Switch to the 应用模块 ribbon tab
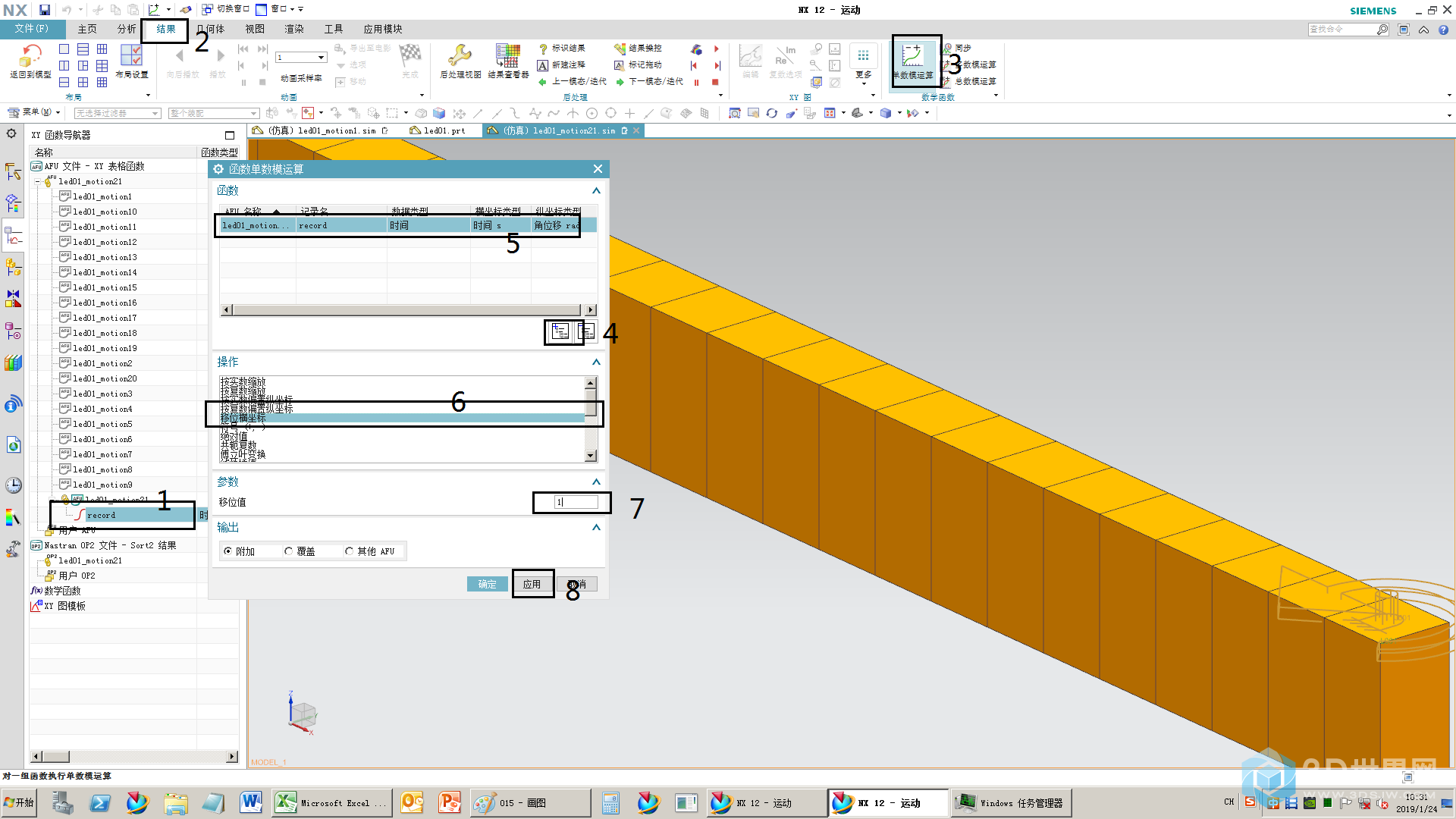Image resolution: width=1456 pixels, height=819 pixels. click(x=383, y=29)
